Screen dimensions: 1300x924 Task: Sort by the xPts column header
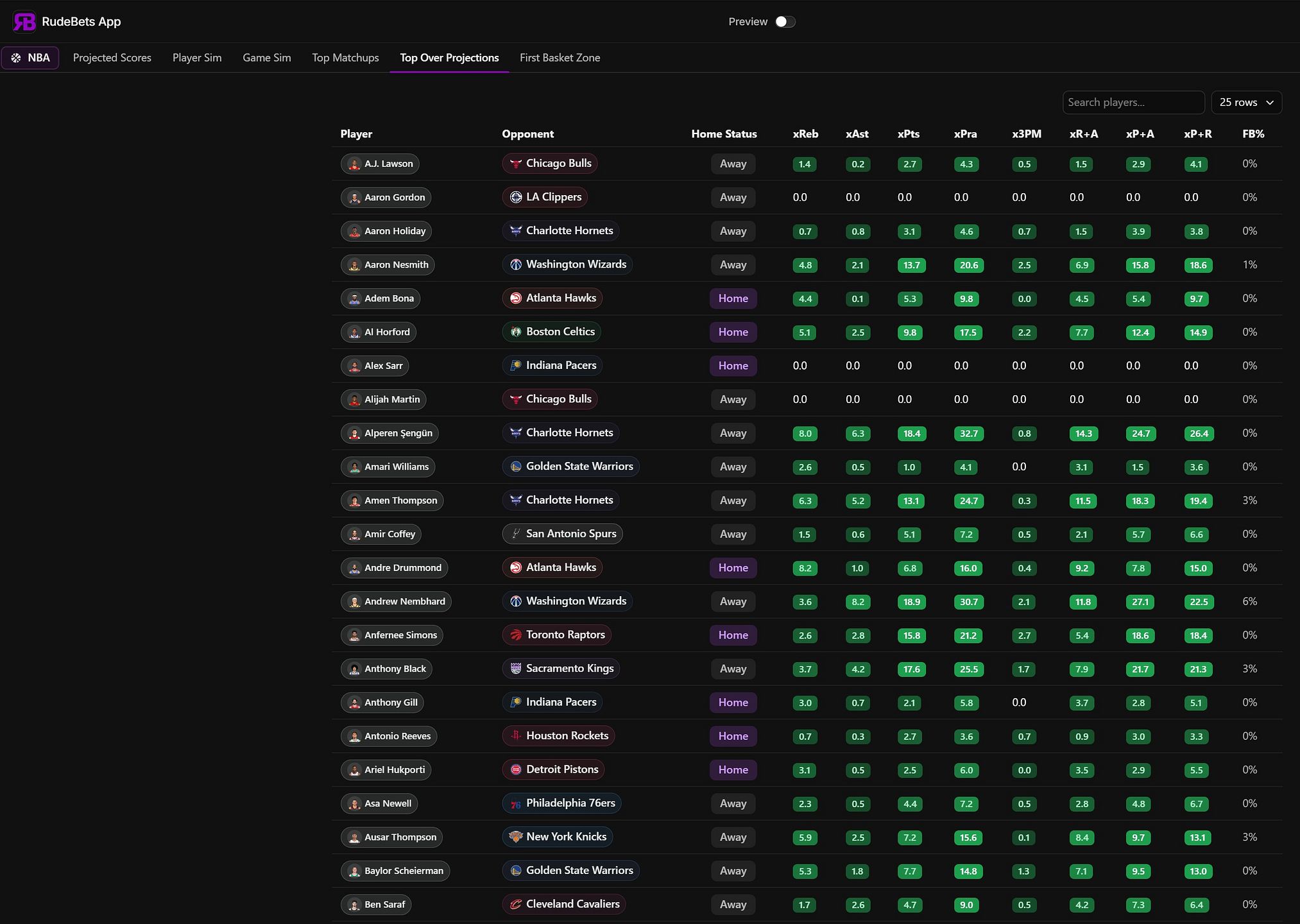(909, 134)
